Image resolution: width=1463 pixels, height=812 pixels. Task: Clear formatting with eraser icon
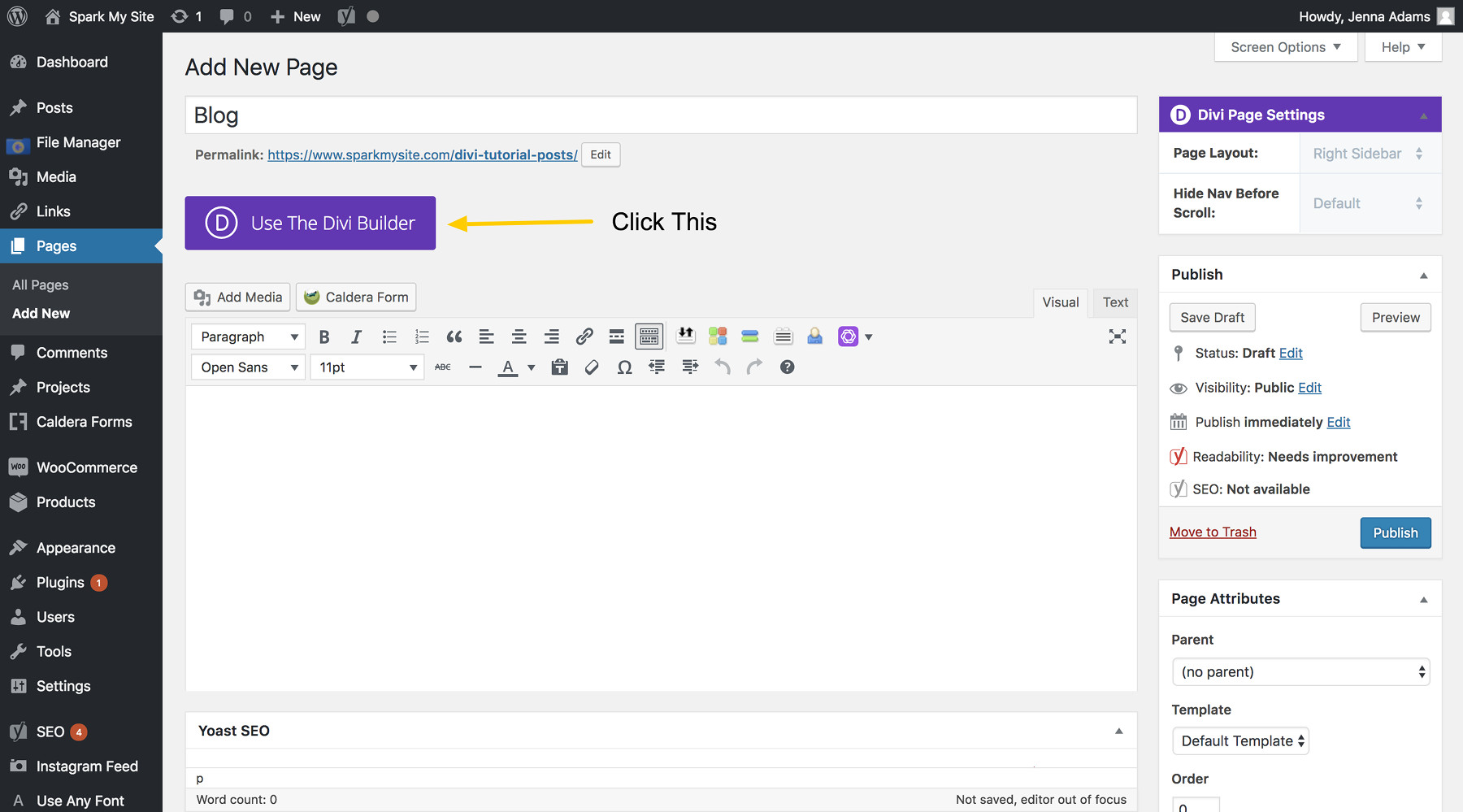click(x=593, y=367)
